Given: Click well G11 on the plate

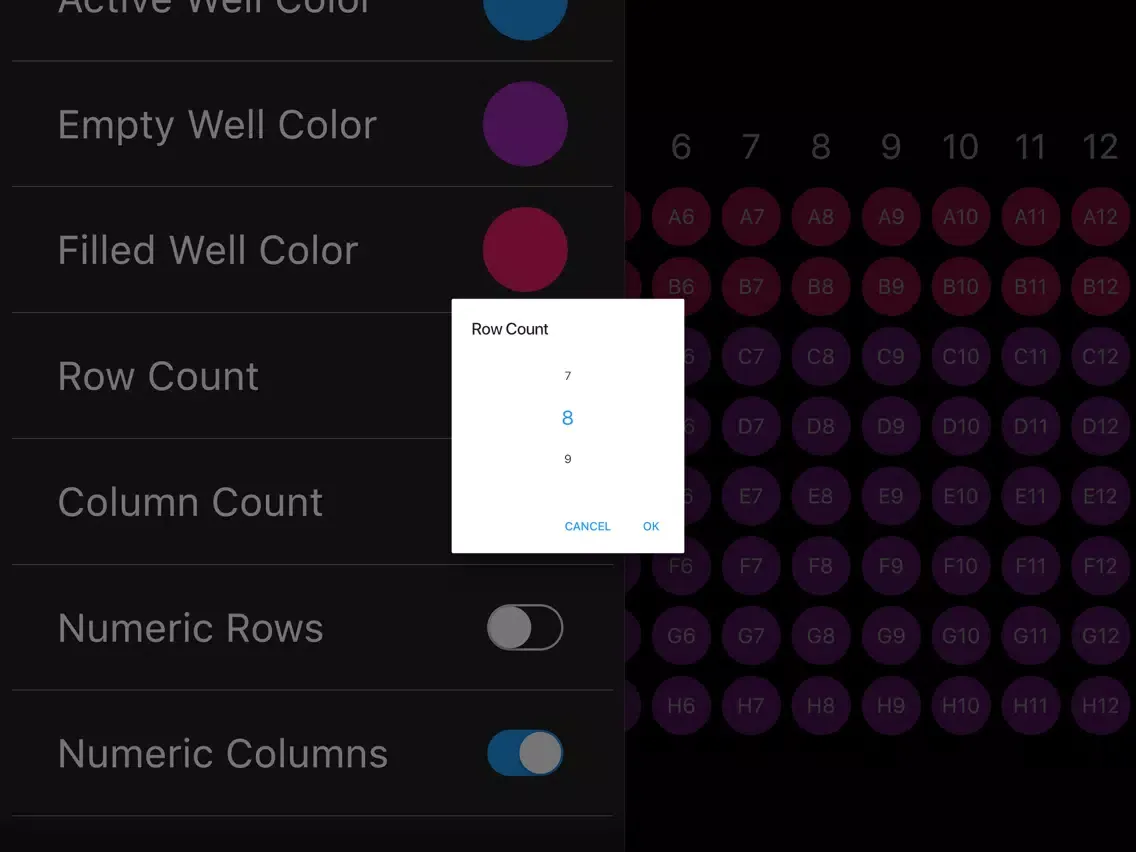Looking at the screenshot, I should [1030, 635].
